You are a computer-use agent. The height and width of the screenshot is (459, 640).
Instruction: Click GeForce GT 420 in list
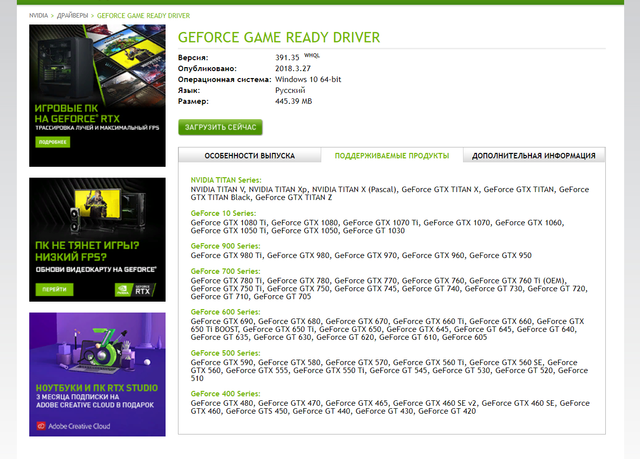tap(447, 411)
